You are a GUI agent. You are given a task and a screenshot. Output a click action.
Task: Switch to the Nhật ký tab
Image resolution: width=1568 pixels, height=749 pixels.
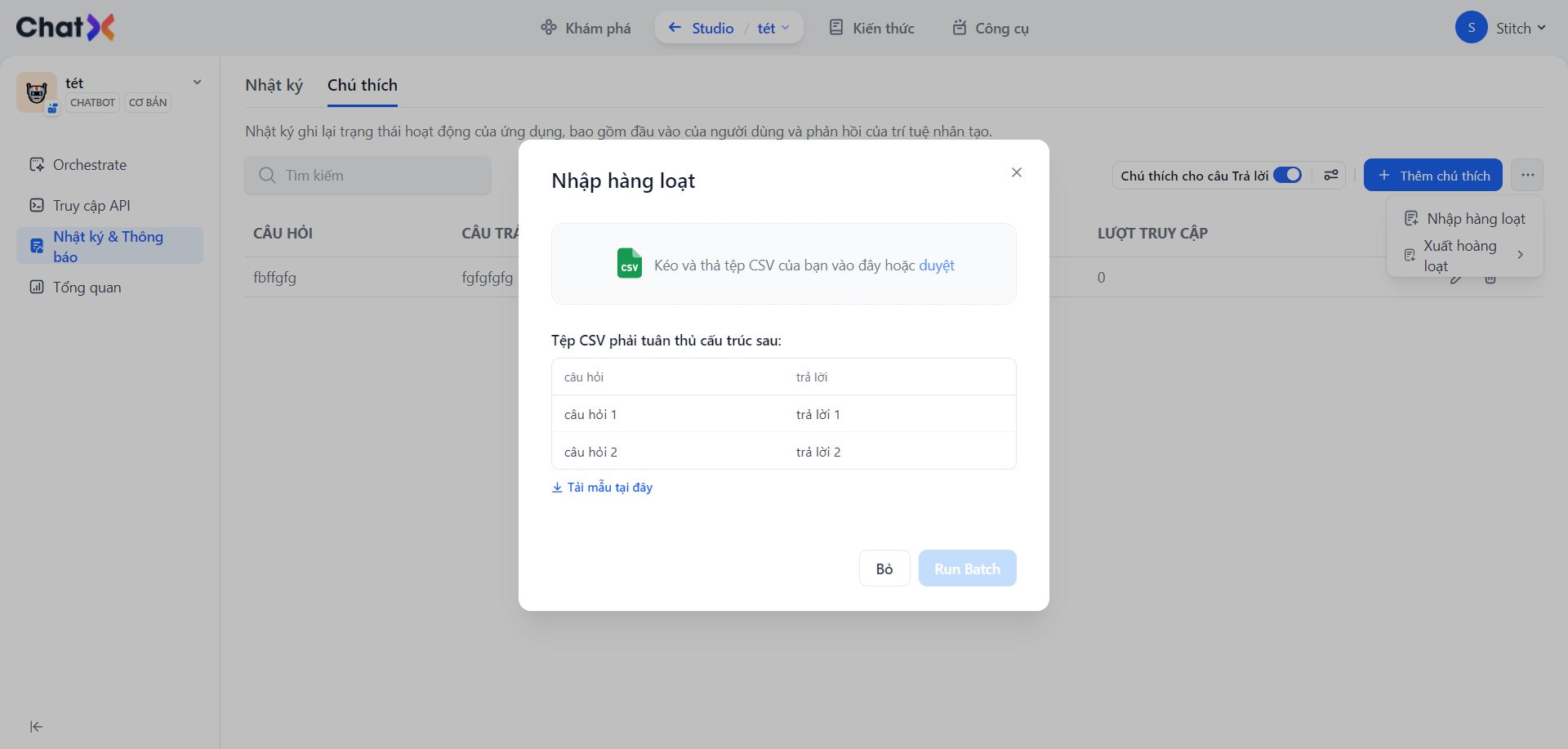(x=274, y=86)
